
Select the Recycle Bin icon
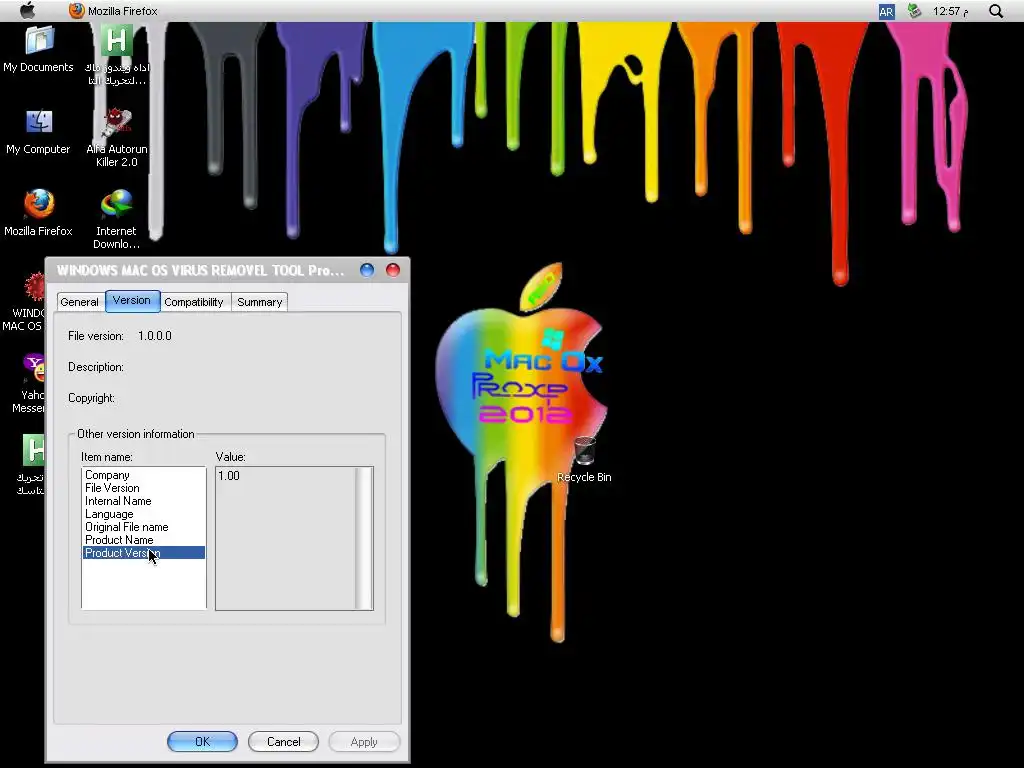pyautogui.click(x=584, y=460)
